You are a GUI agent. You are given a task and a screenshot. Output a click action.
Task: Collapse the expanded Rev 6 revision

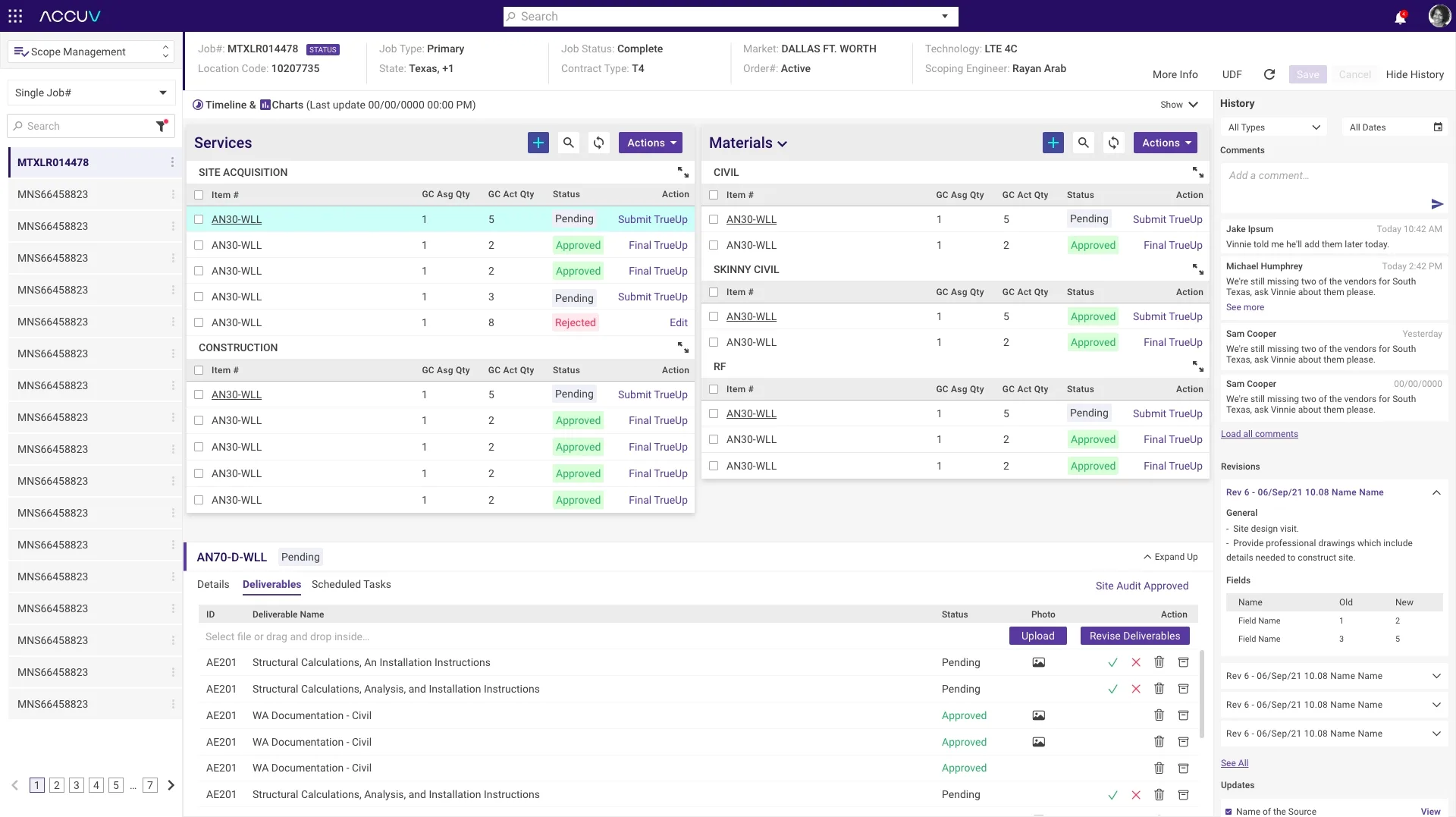pyautogui.click(x=1436, y=492)
